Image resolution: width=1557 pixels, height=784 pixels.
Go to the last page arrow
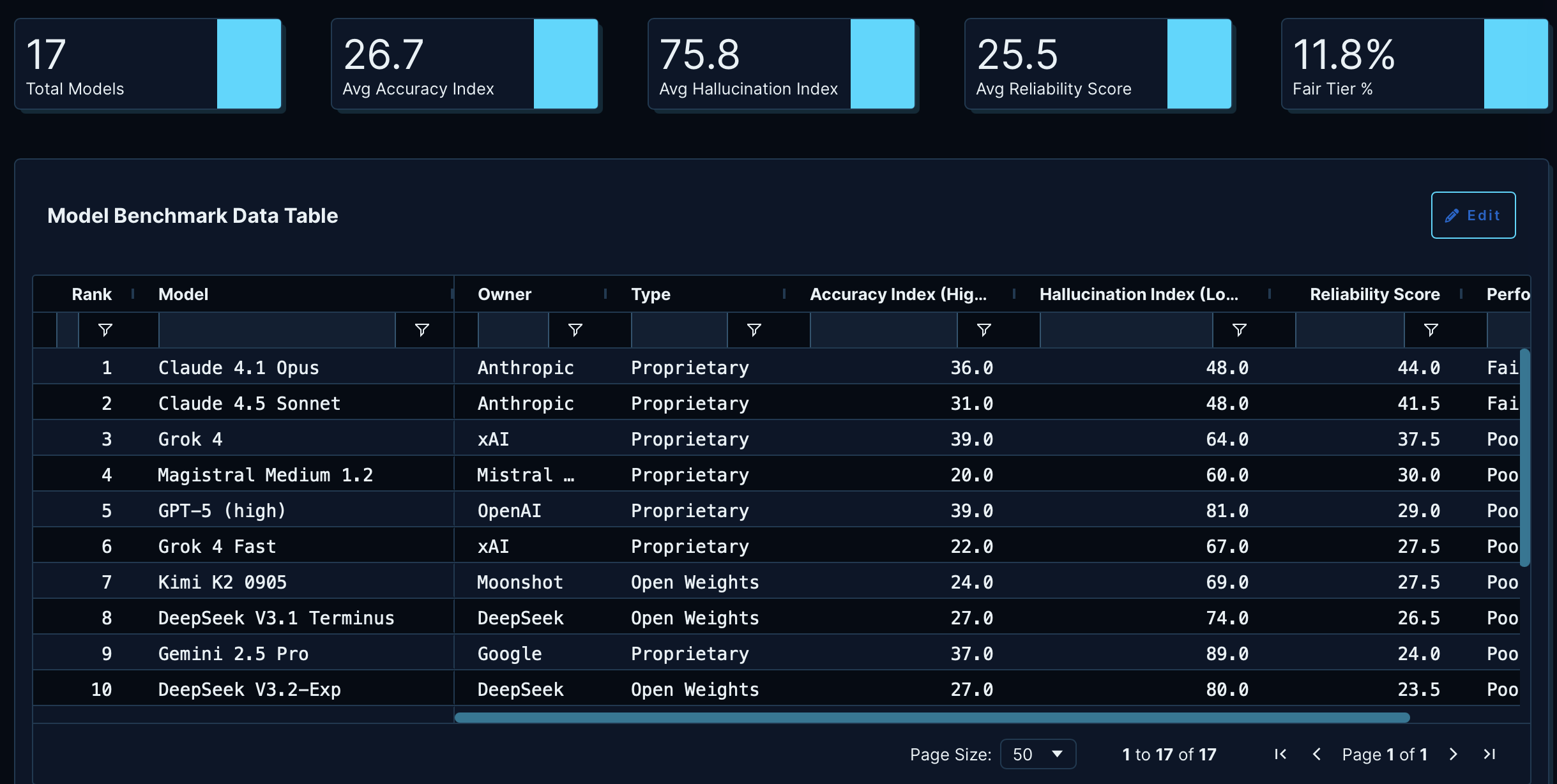point(1489,754)
